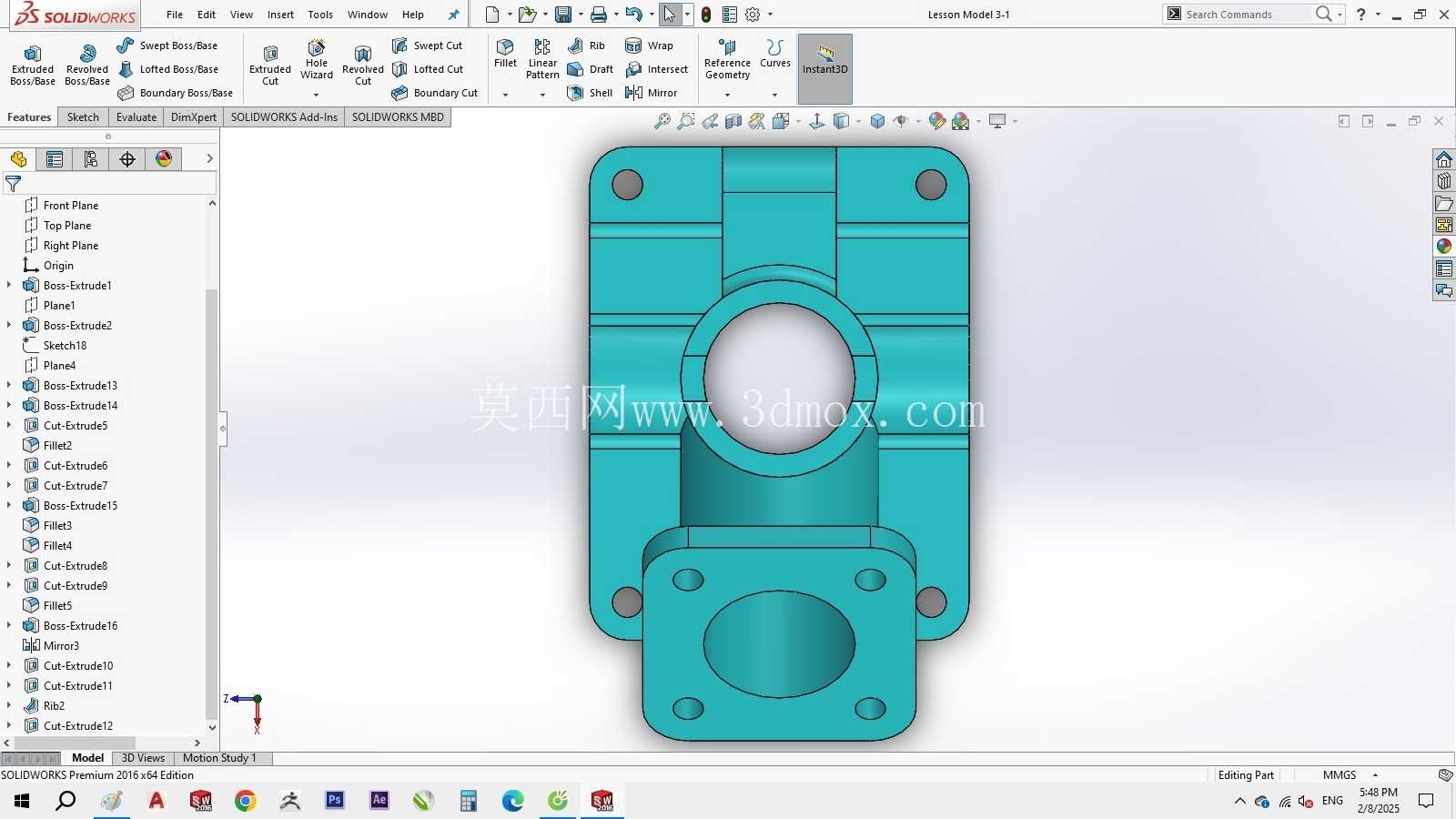Select the Extruded Boss/Base tool
Viewport: 1456px width, 819px height.
coord(33,66)
